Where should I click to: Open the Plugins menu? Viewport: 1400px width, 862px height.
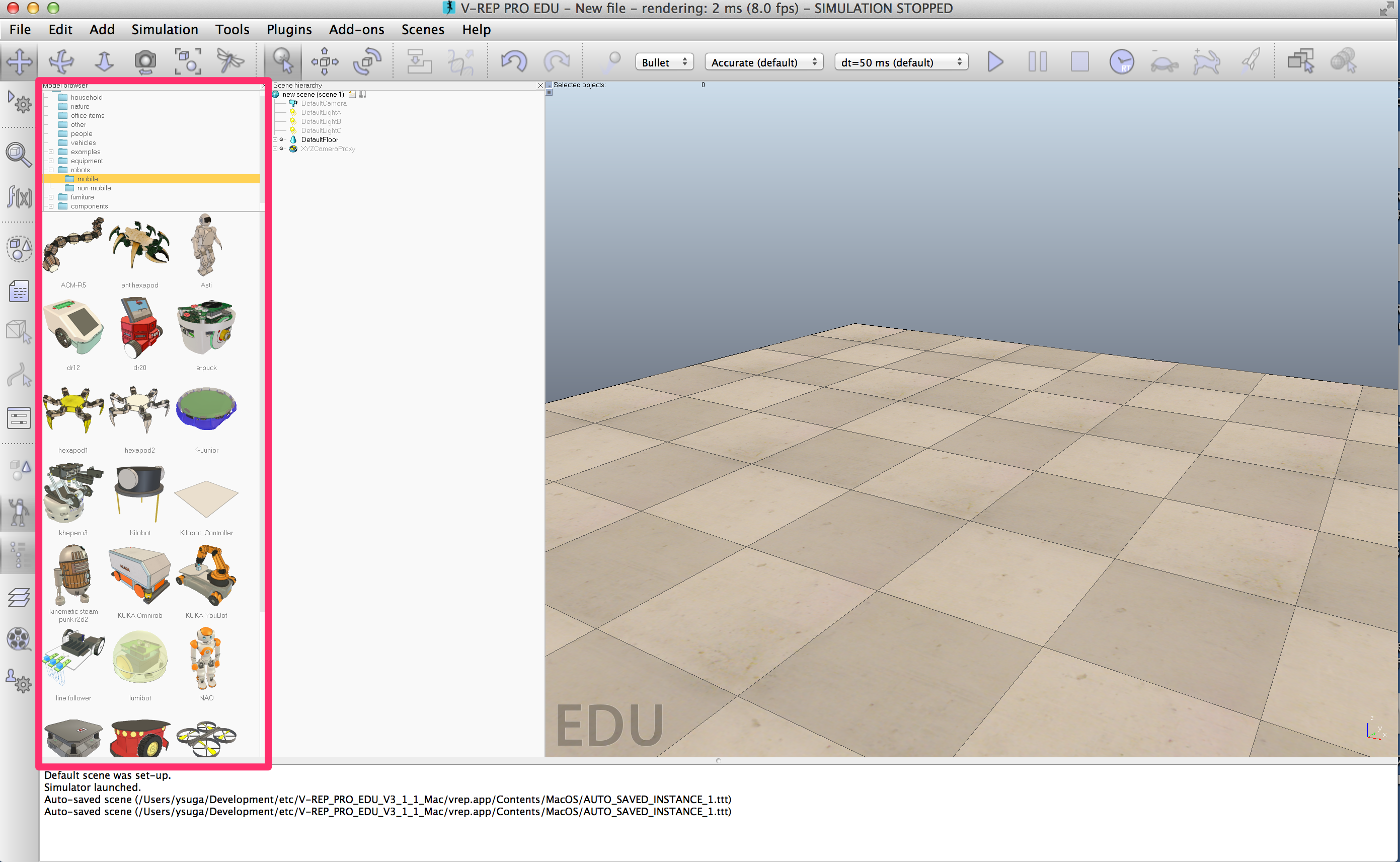(289, 29)
